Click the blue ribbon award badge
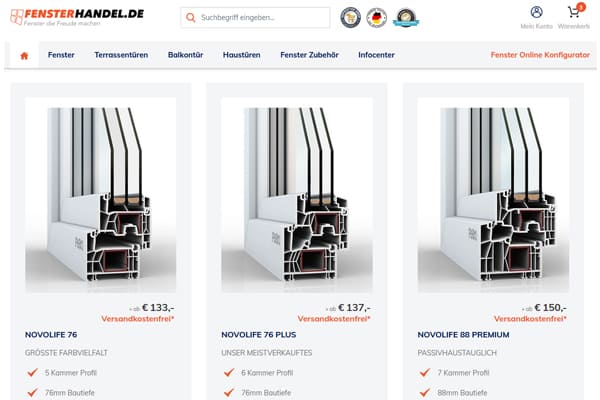Screen dimensions: 600x400 pyautogui.click(x=406, y=18)
